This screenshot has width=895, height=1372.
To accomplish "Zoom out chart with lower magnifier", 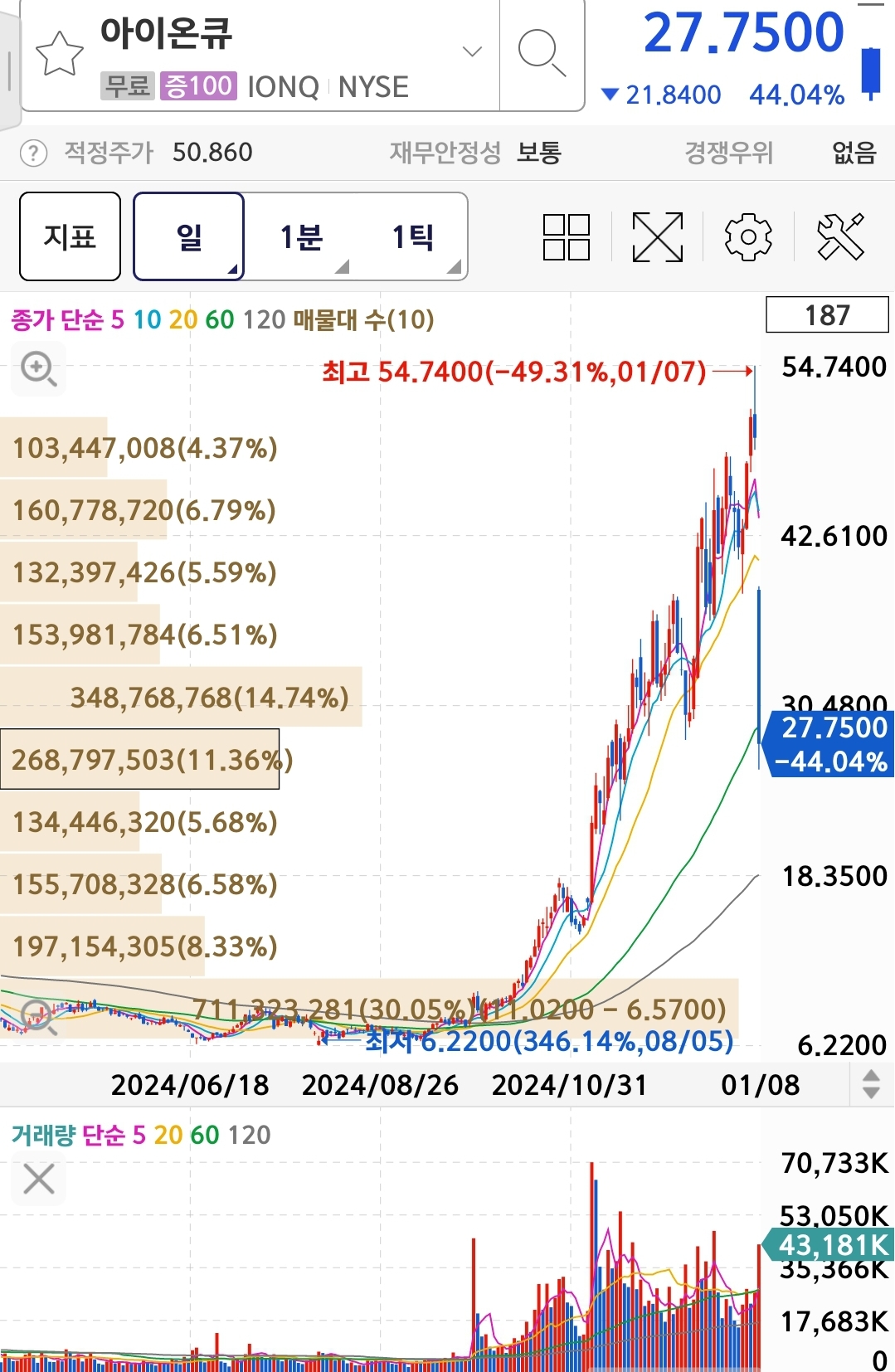I will (x=39, y=1016).
